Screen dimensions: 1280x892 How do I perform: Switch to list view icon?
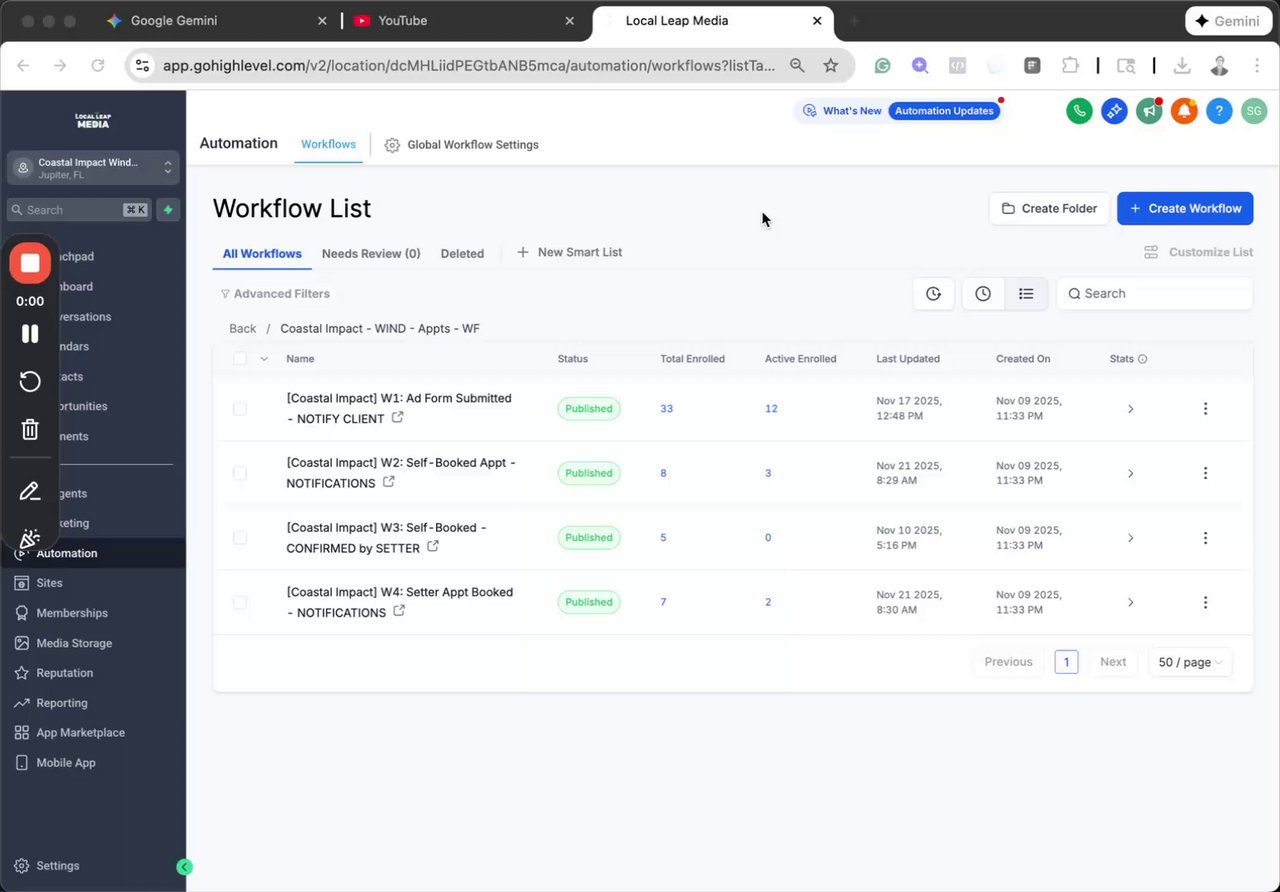tap(1026, 293)
